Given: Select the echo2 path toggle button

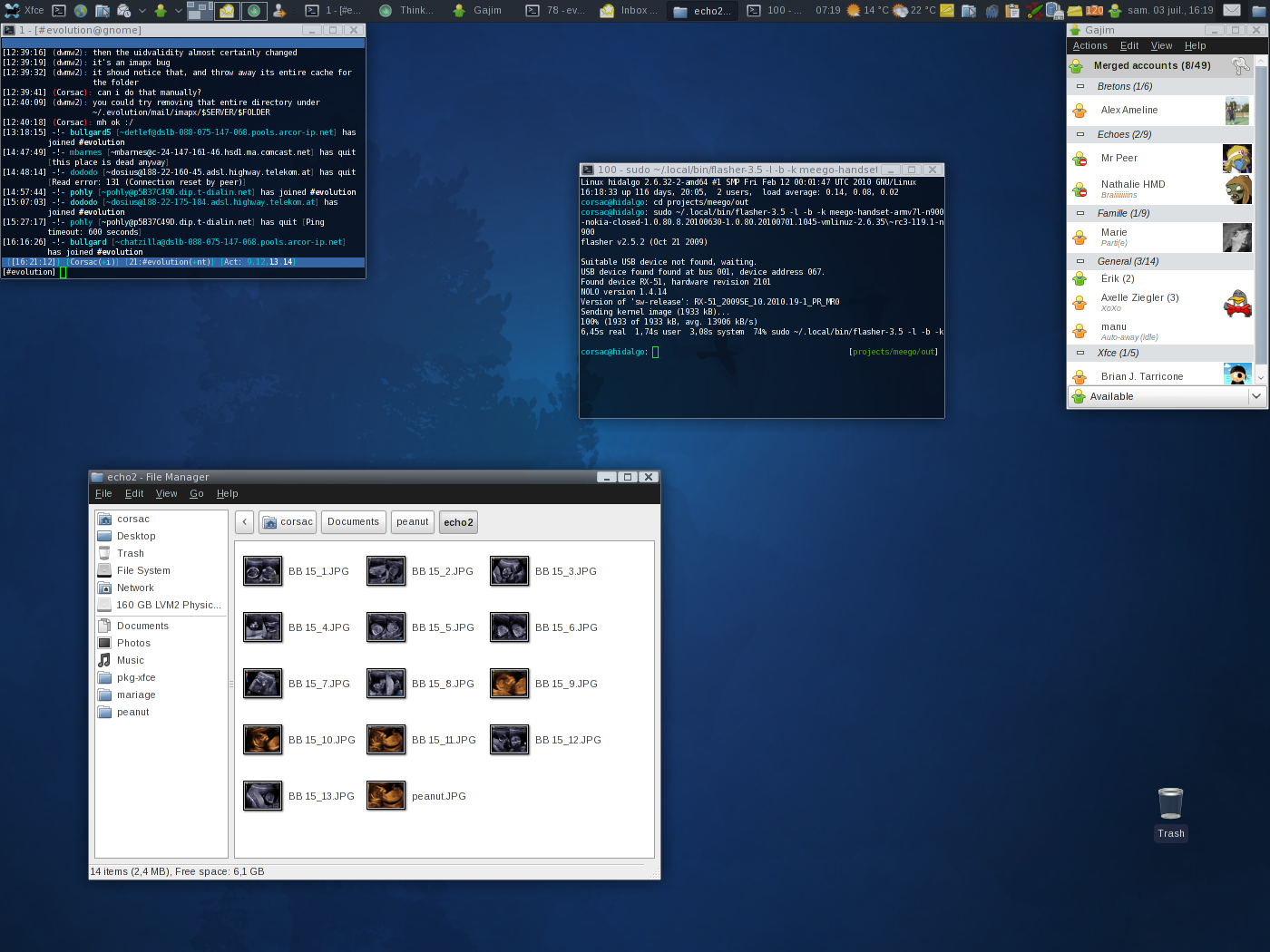Looking at the screenshot, I should (x=458, y=522).
